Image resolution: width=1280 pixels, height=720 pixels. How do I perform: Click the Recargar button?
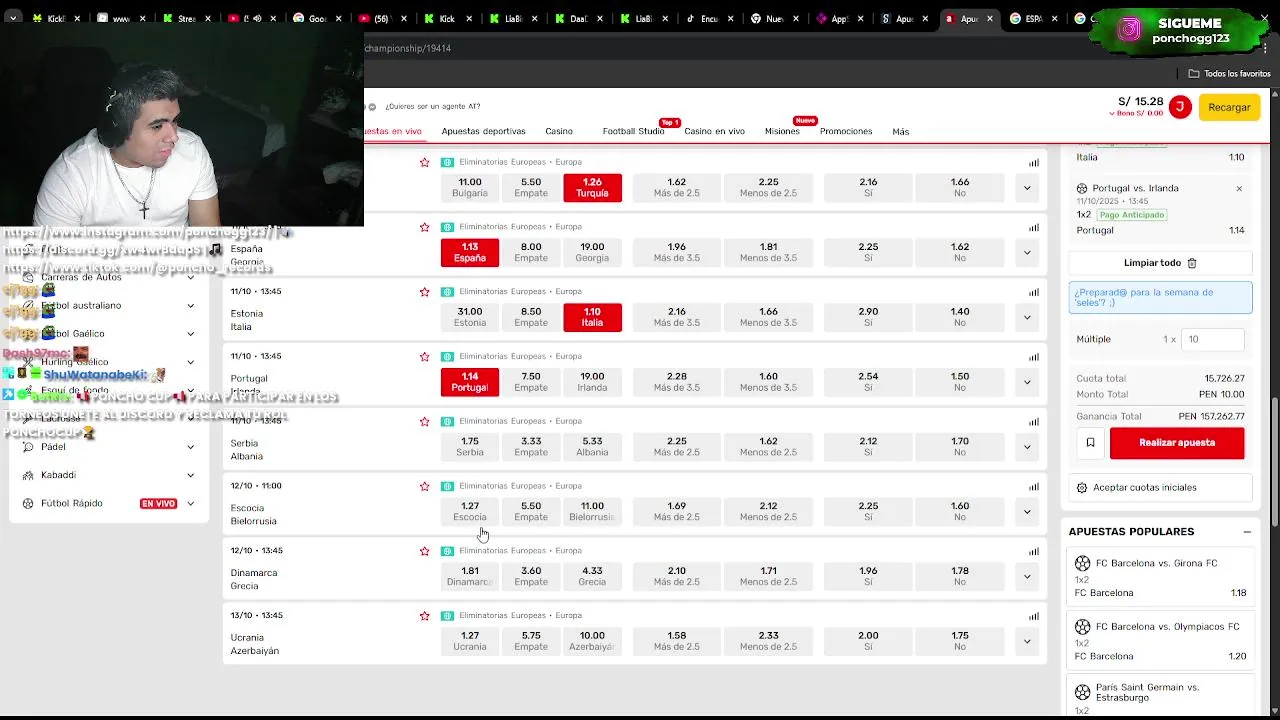coord(1229,107)
